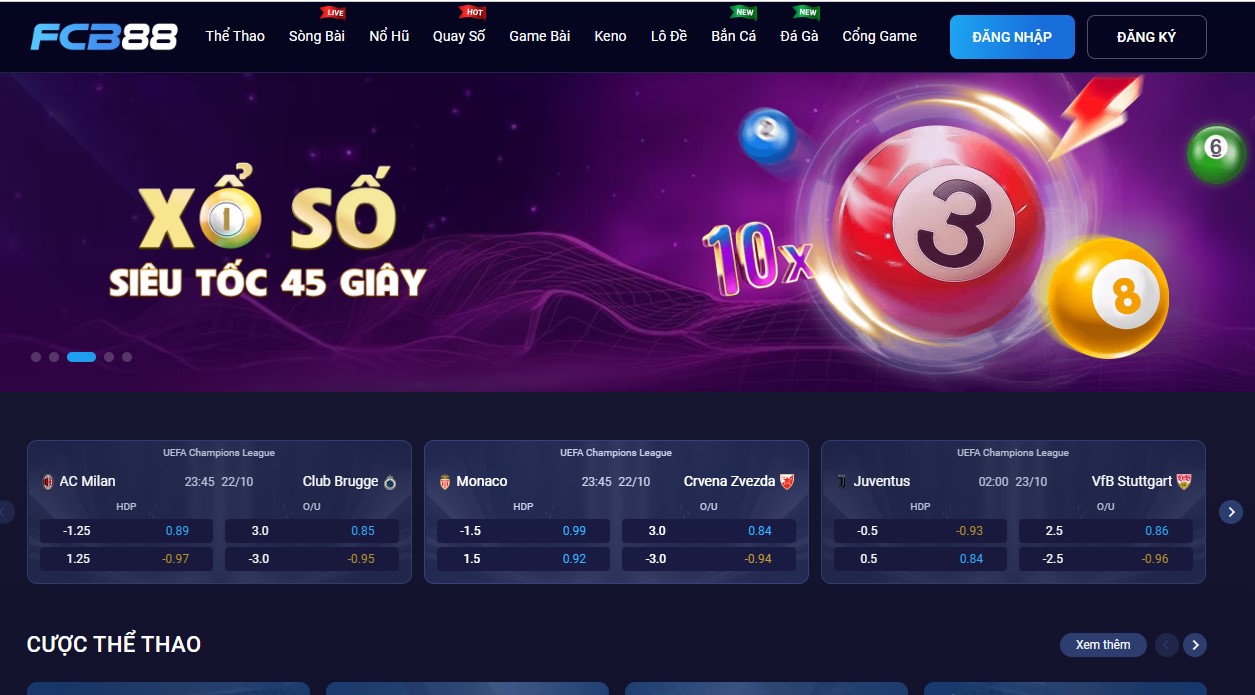The width and height of the screenshot is (1255, 695).
Task: Select the last banner slide dot
Action: pos(127,357)
